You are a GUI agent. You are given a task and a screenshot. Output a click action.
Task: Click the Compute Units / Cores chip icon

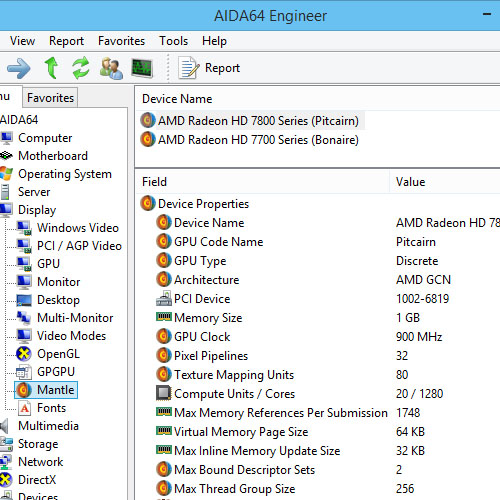click(x=164, y=393)
